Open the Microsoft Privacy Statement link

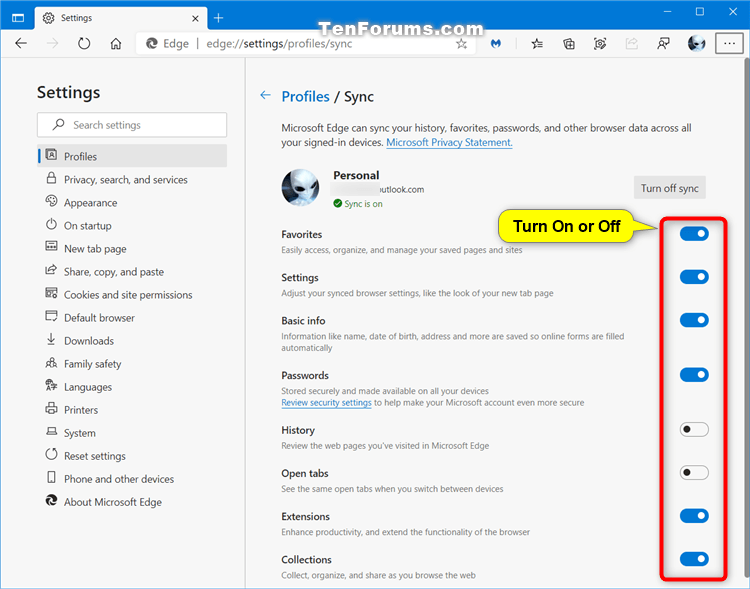(449, 143)
